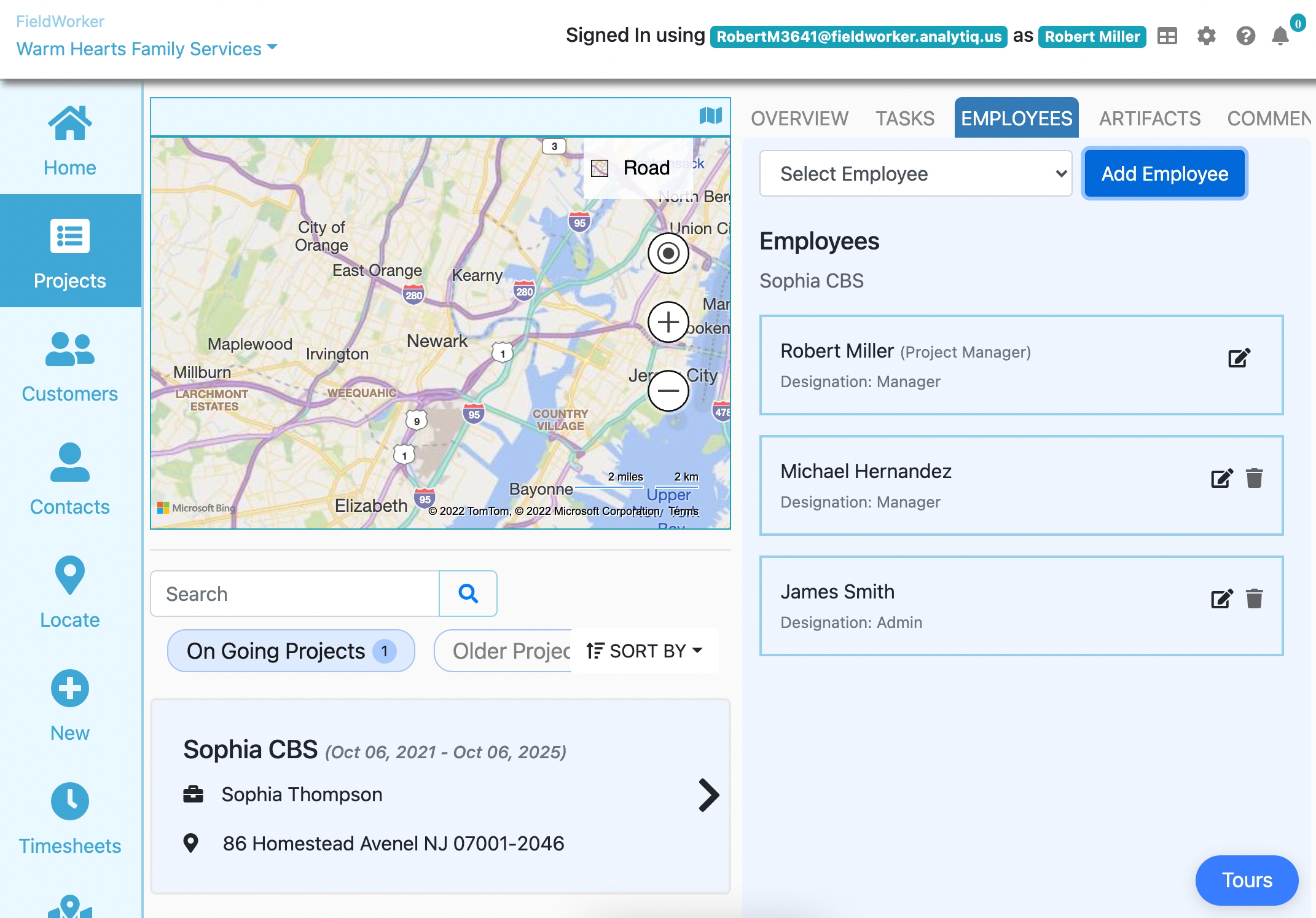Edit Robert Miller's project manager entry

click(x=1239, y=358)
